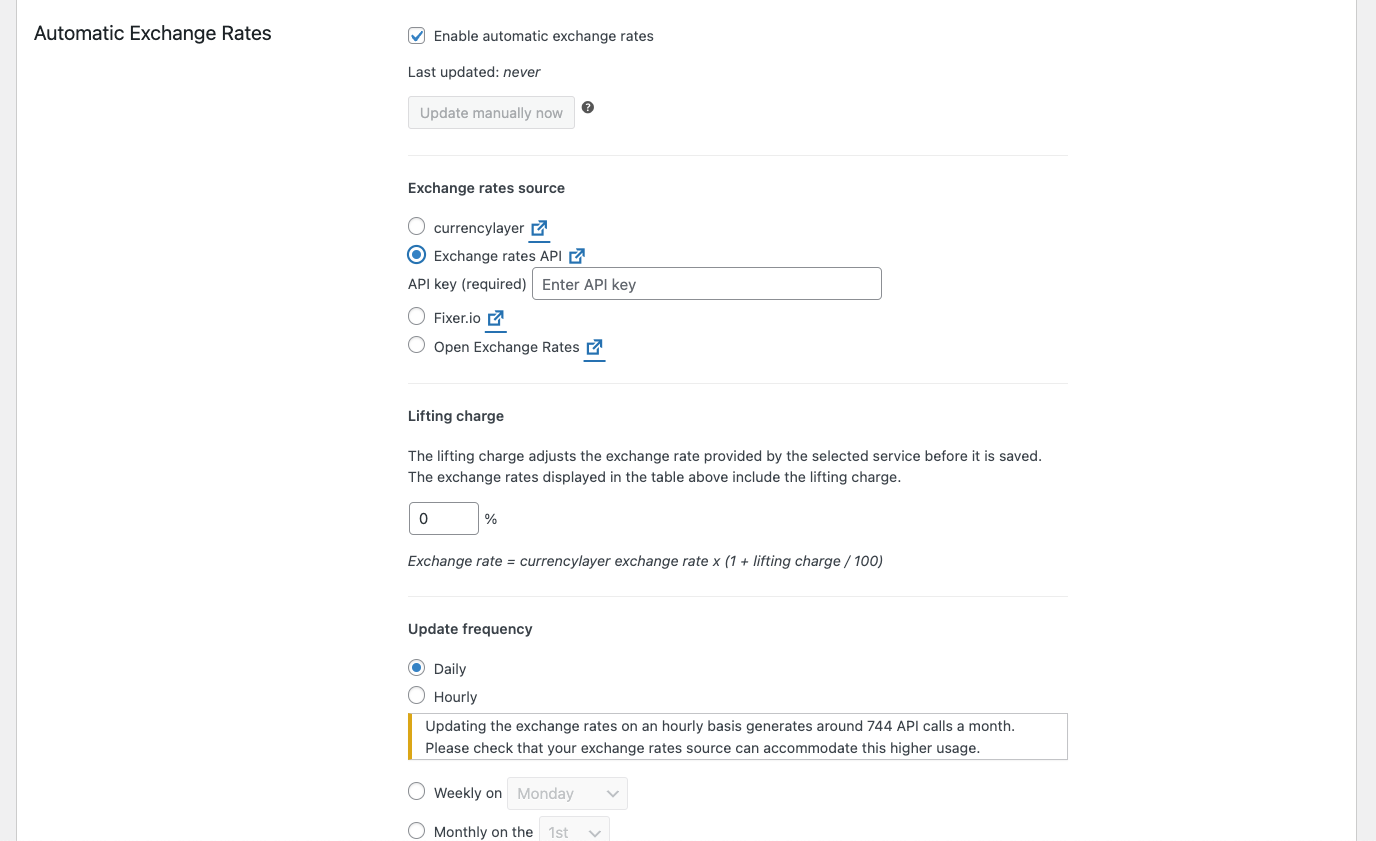Screen dimensions: 1376x841
Task: Open the monthly day dropdown showing 1st
Action: pos(574,831)
